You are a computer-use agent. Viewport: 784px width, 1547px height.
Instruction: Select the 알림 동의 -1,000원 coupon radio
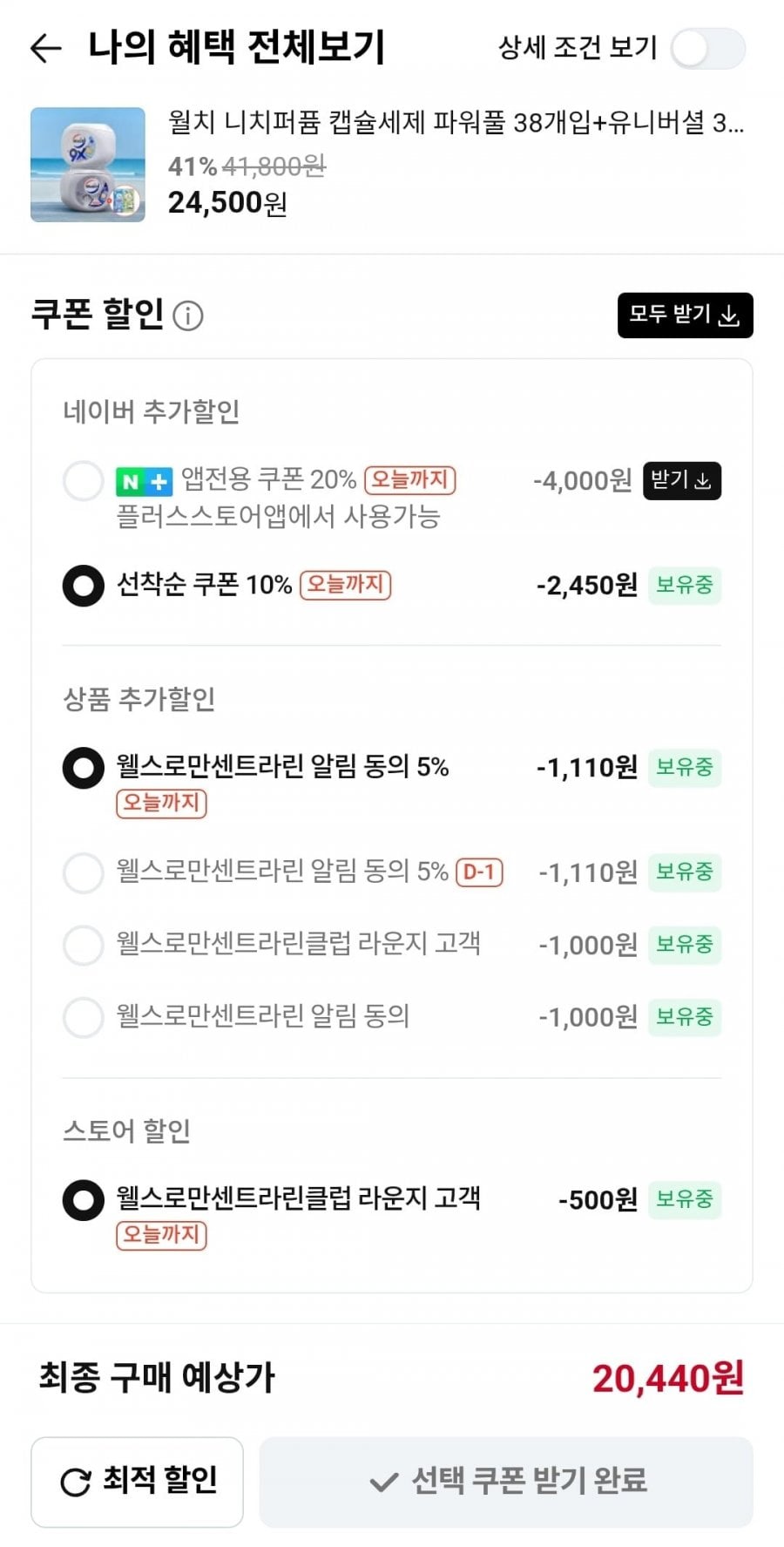pyautogui.click(x=84, y=1017)
